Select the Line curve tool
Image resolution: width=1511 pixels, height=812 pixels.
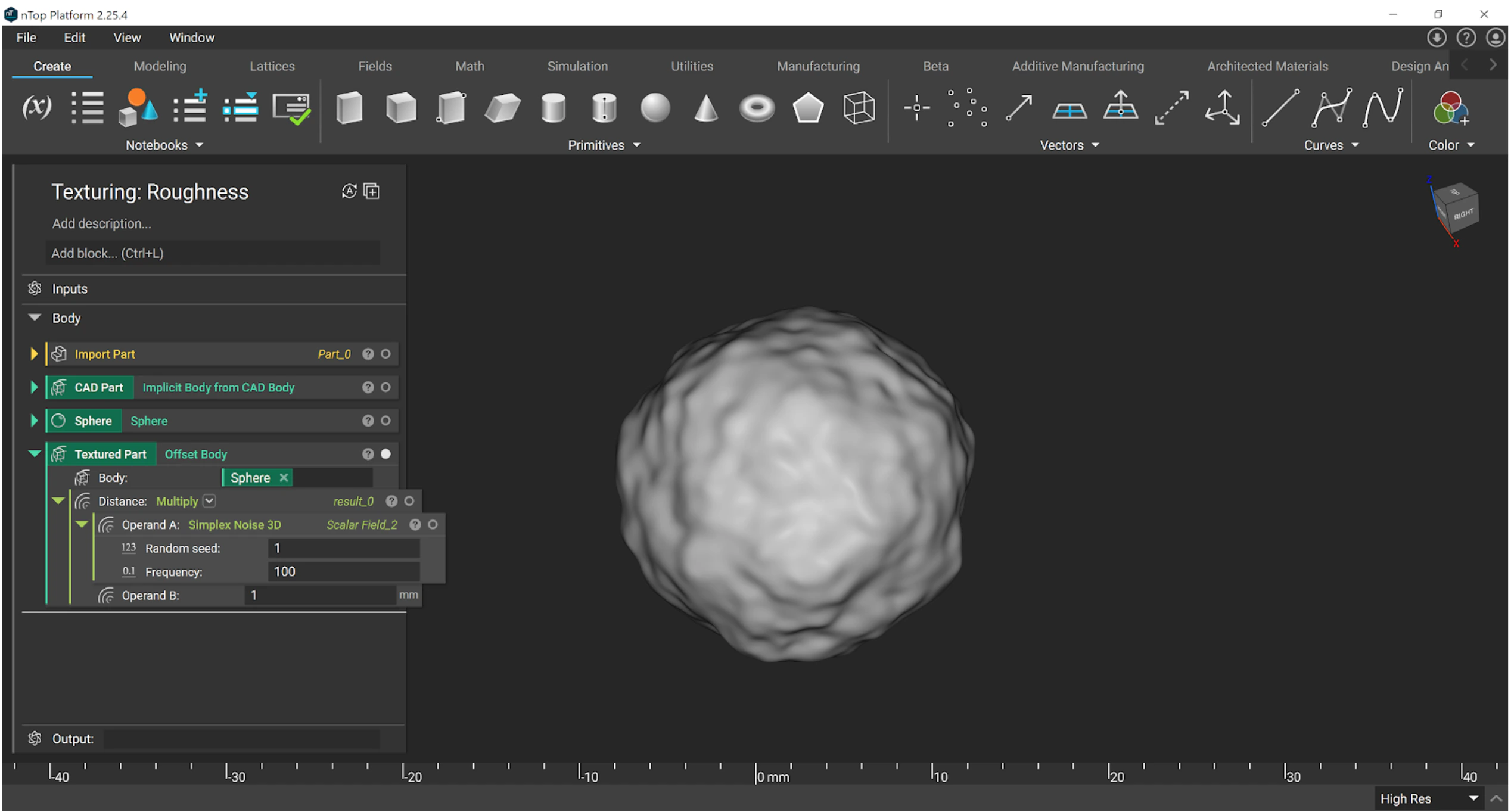[x=1280, y=108]
